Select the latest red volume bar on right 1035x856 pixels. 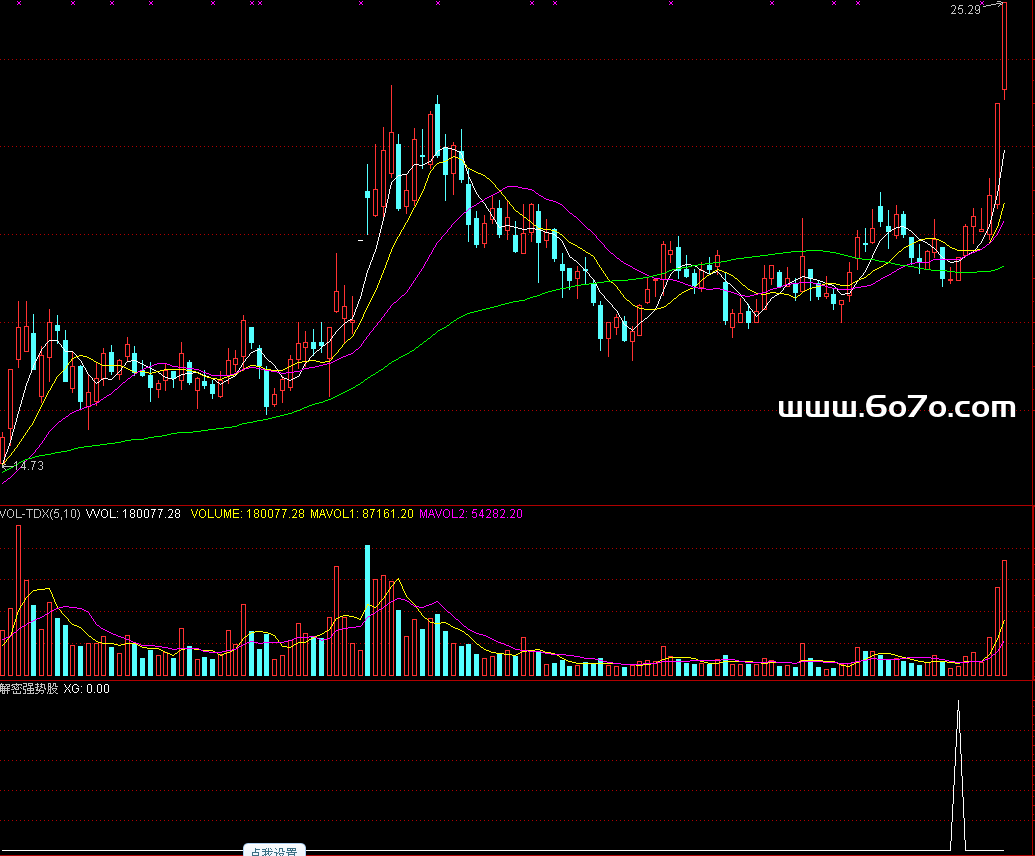[x=1003, y=618]
